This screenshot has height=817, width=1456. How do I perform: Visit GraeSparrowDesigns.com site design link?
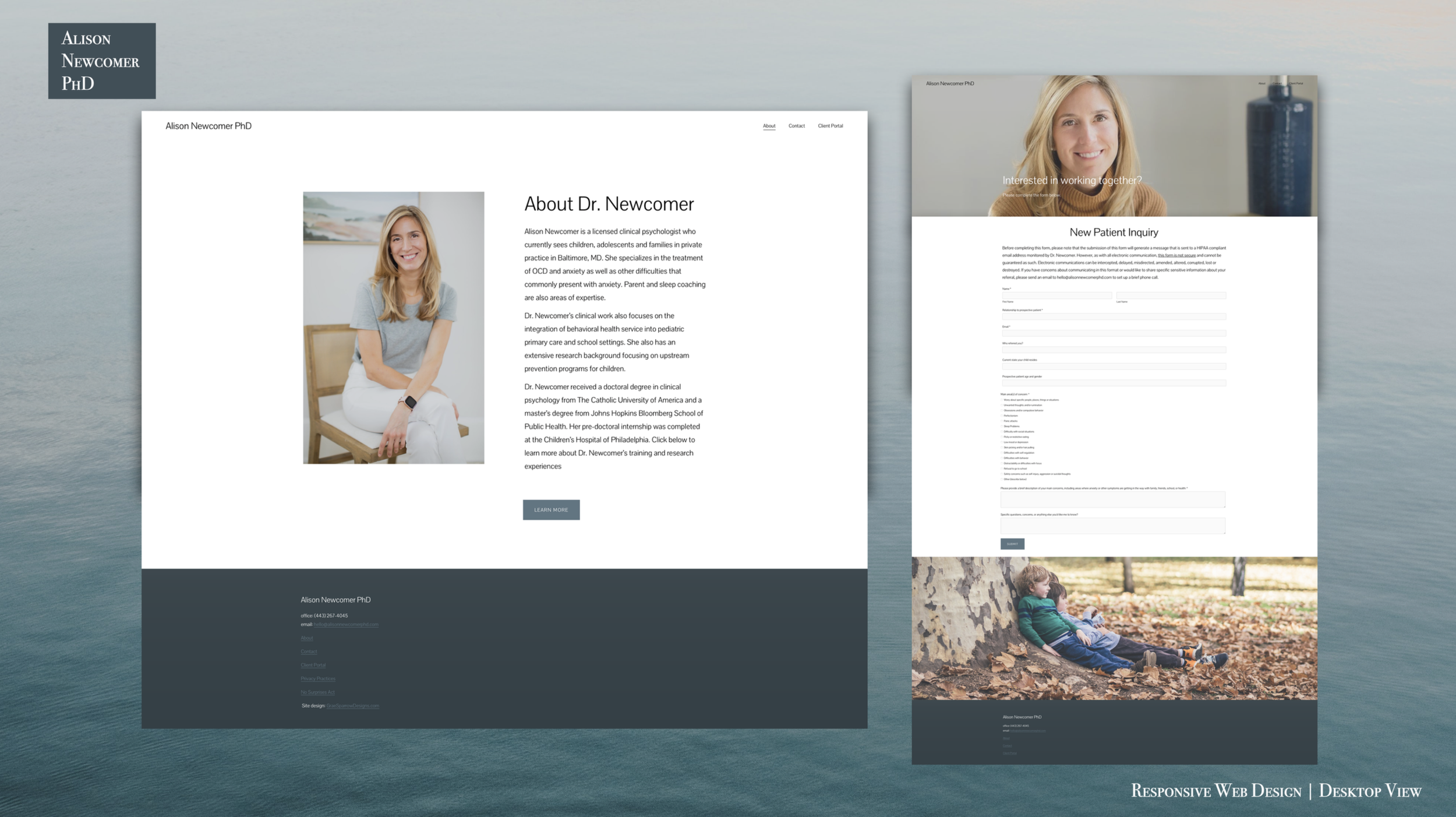352,706
